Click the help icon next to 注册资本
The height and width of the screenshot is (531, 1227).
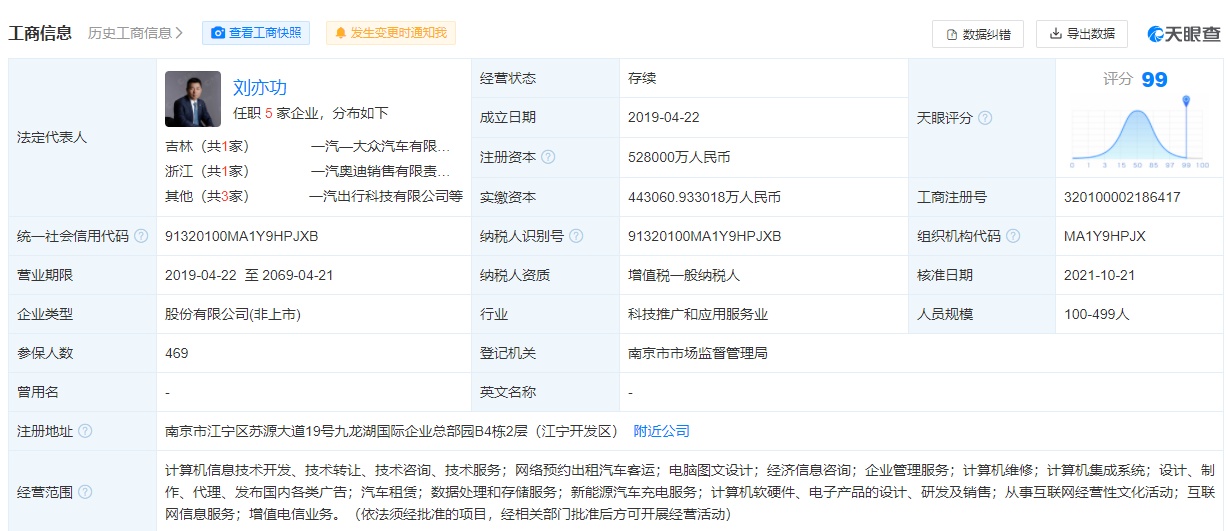(x=548, y=157)
